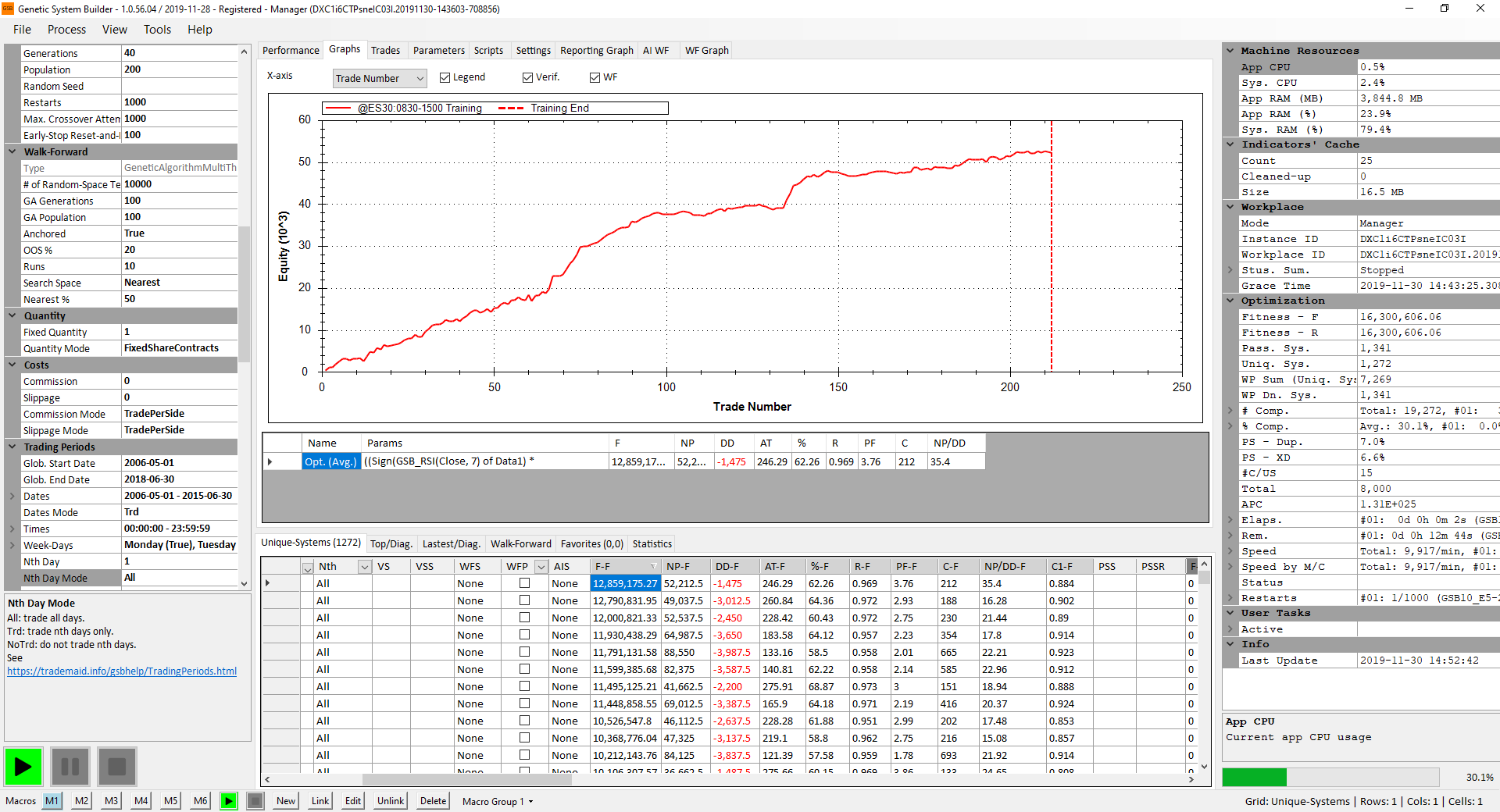Switch to the Trades tab

385,51
